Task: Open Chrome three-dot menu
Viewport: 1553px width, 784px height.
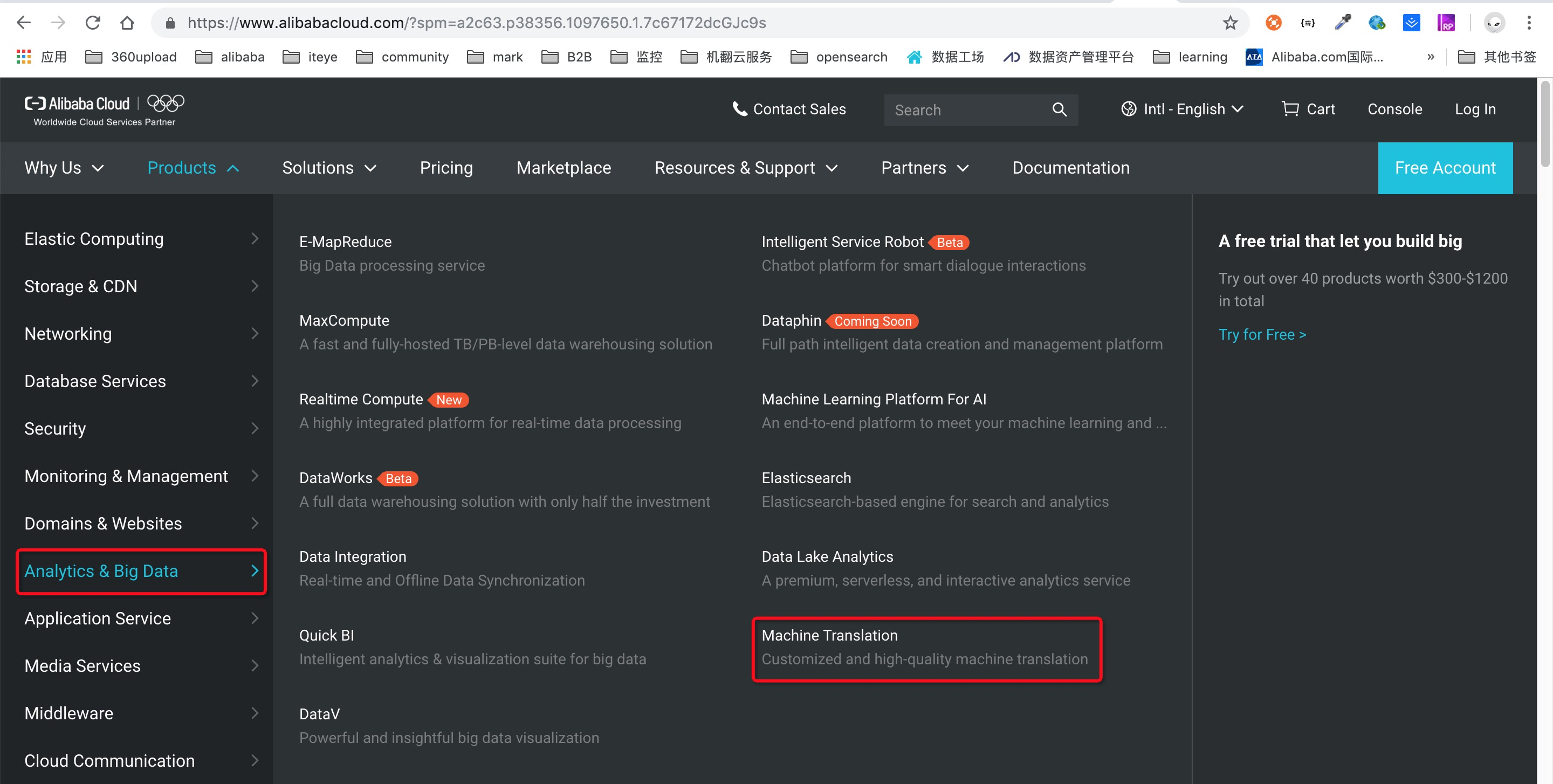Action: [x=1529, y=23]
